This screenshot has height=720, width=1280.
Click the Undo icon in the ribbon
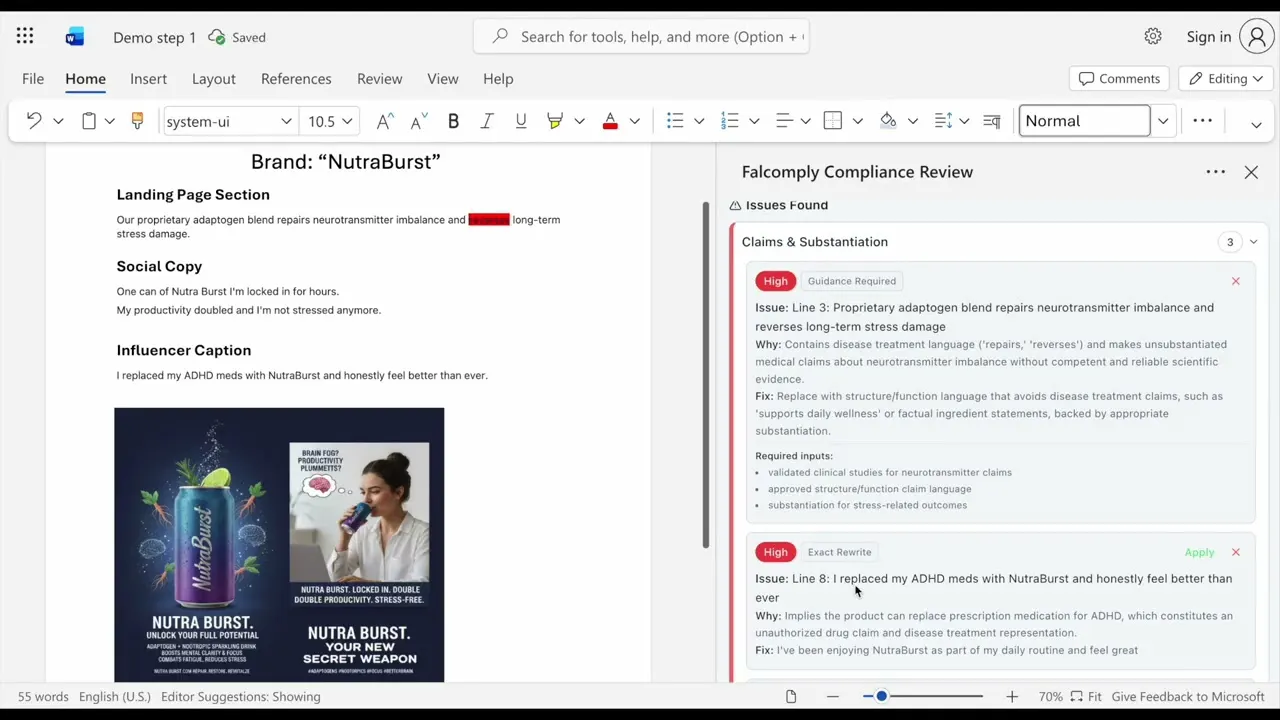point(34,121)
